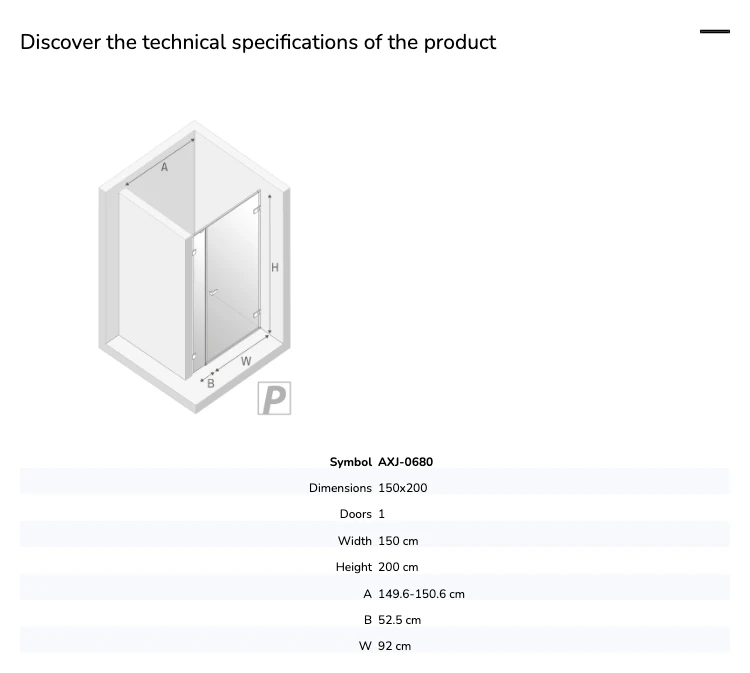Viewport: 750px width, 673px height.
Task: Click the A dimension label in diagram
Action: [x=165, y=167]
